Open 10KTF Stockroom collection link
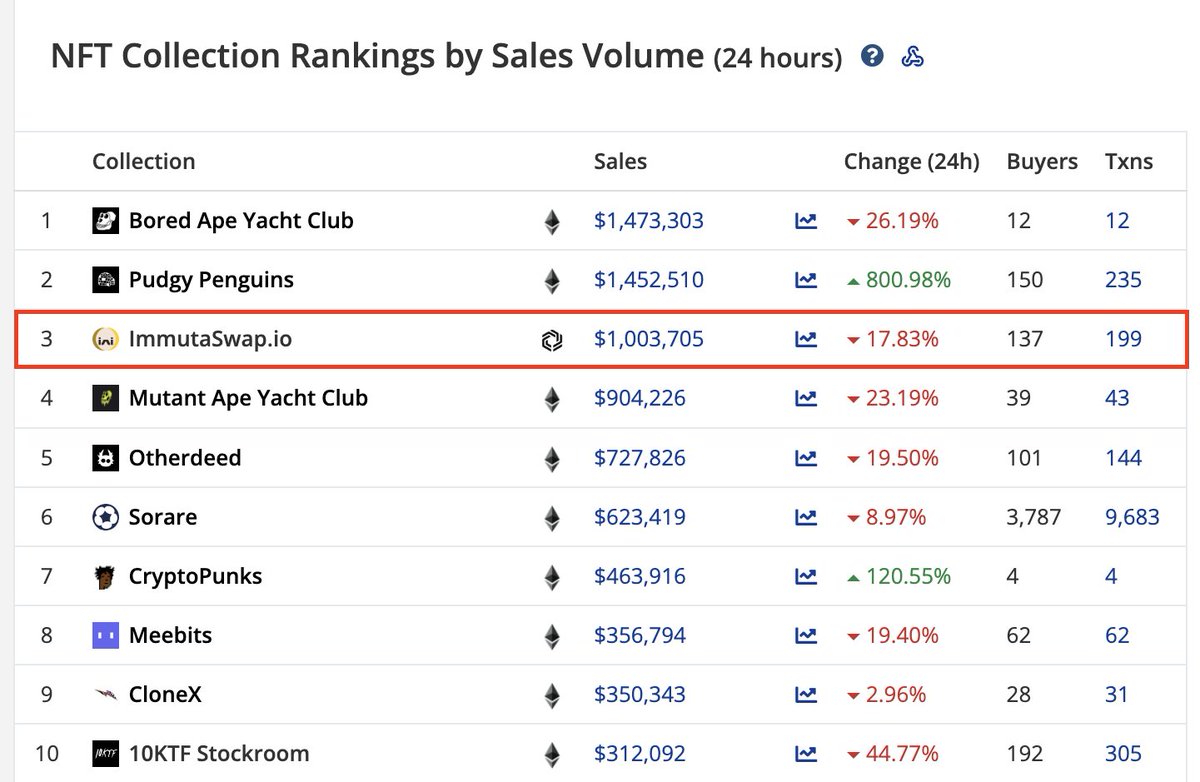The width and height of the screenshot is (1200, 782). (219, 753)
